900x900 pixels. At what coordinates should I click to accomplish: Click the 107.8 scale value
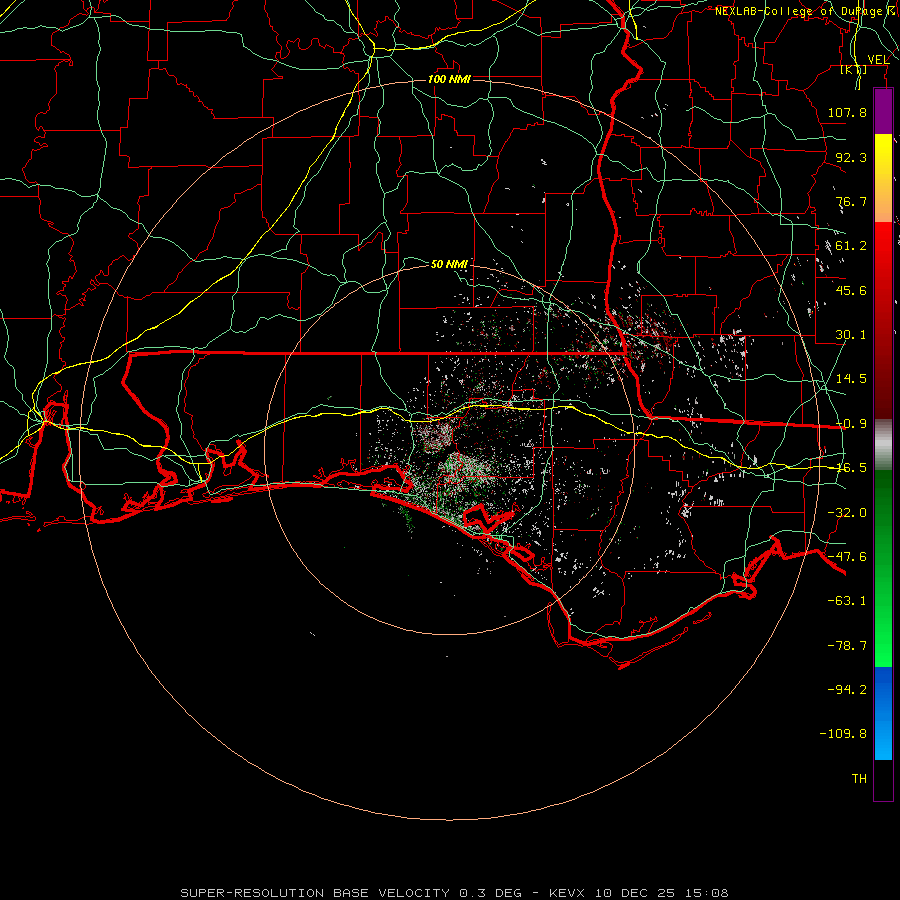click(x=847, y=112)
